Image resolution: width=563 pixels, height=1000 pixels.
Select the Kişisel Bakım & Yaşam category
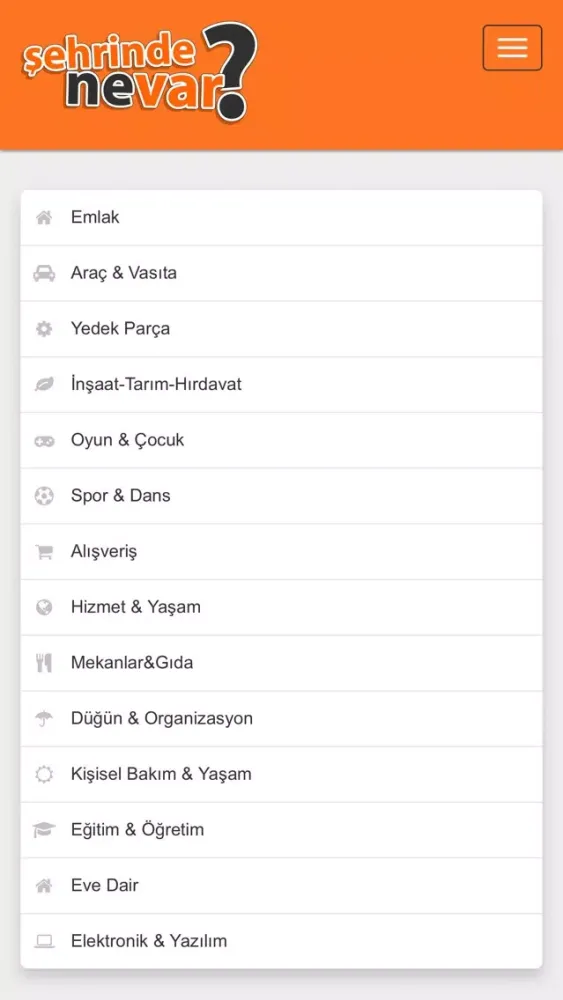[x=281, y=774]
